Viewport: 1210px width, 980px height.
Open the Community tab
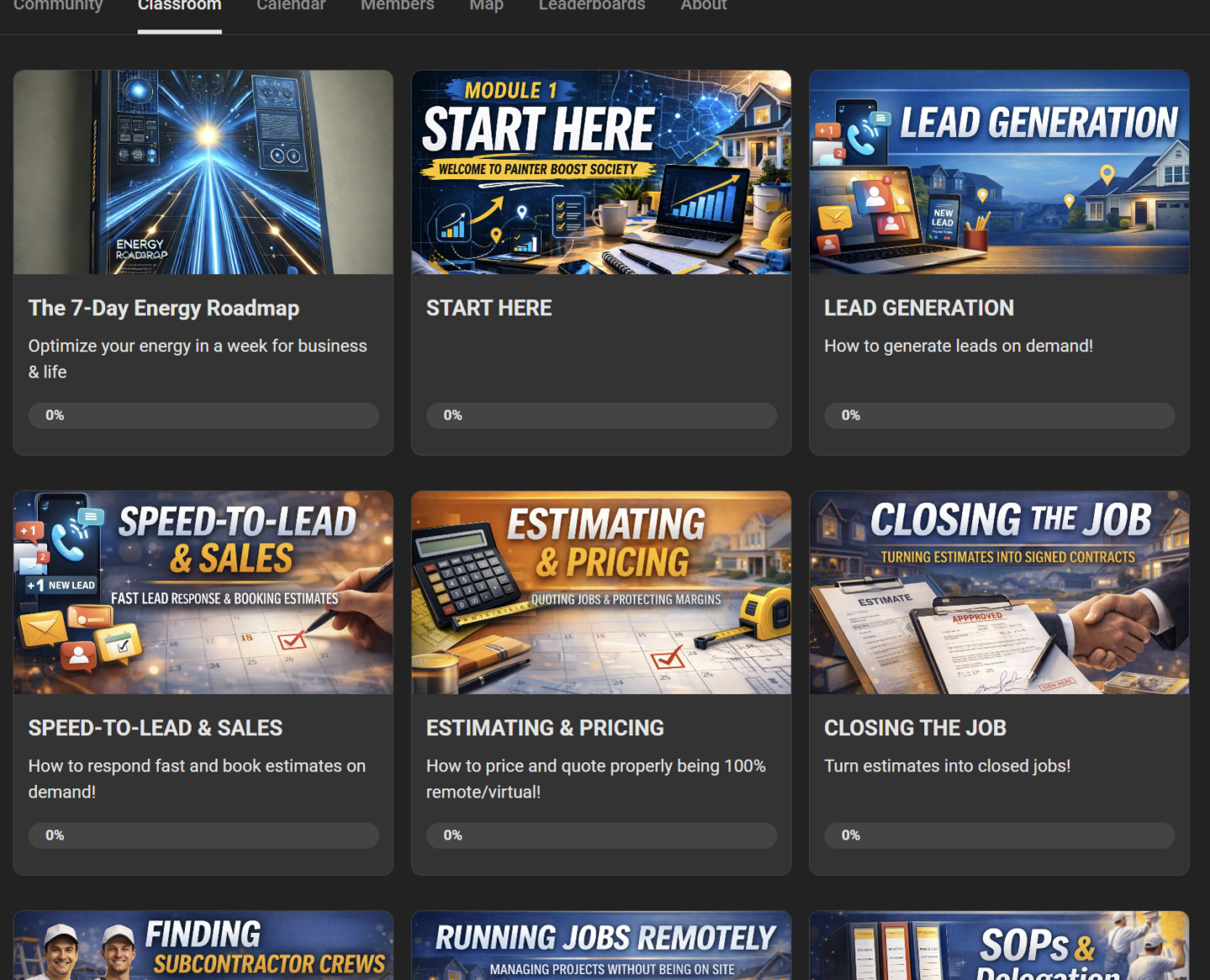tap(58, 6)
